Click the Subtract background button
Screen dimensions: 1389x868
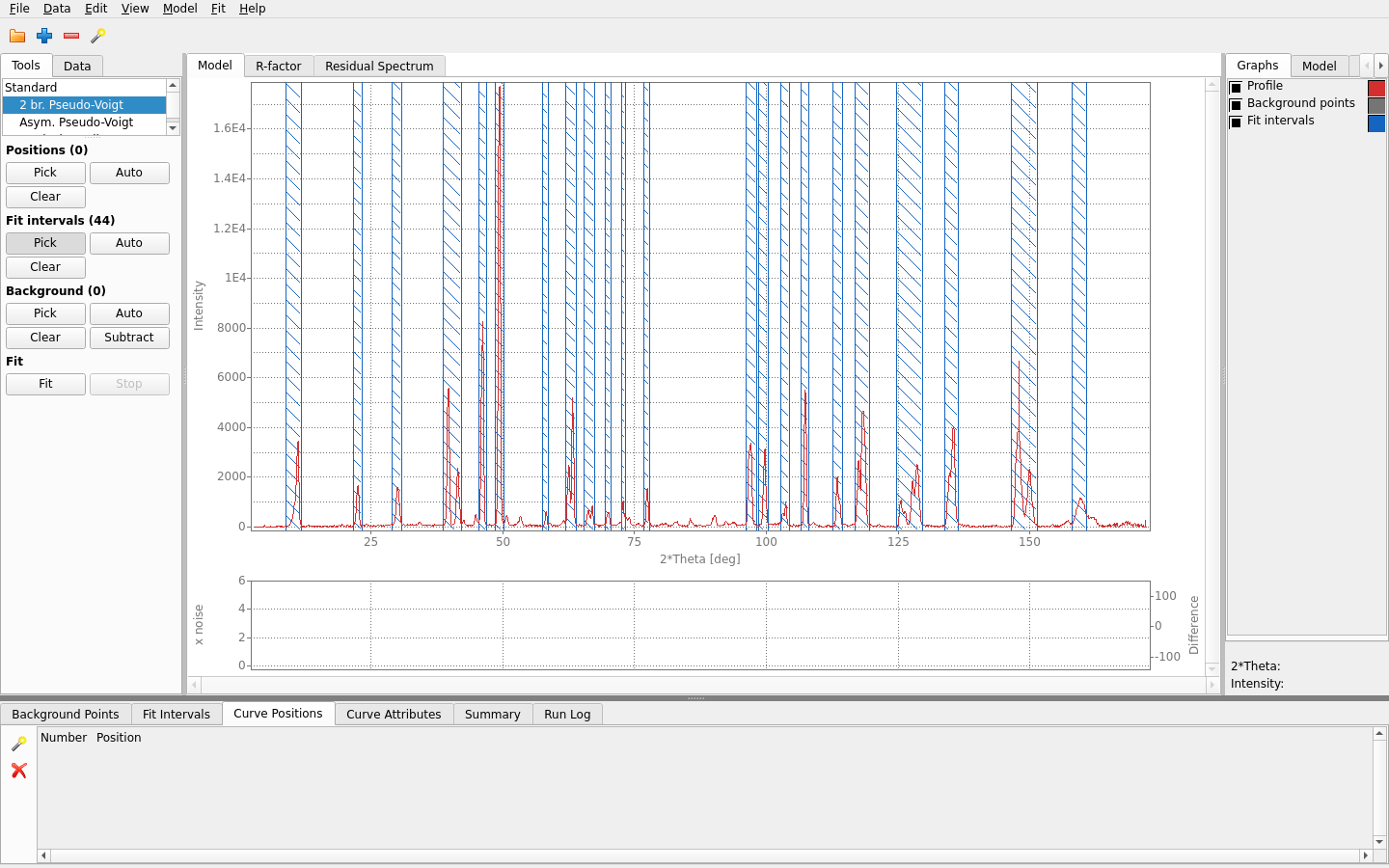[x=129, y=338]
